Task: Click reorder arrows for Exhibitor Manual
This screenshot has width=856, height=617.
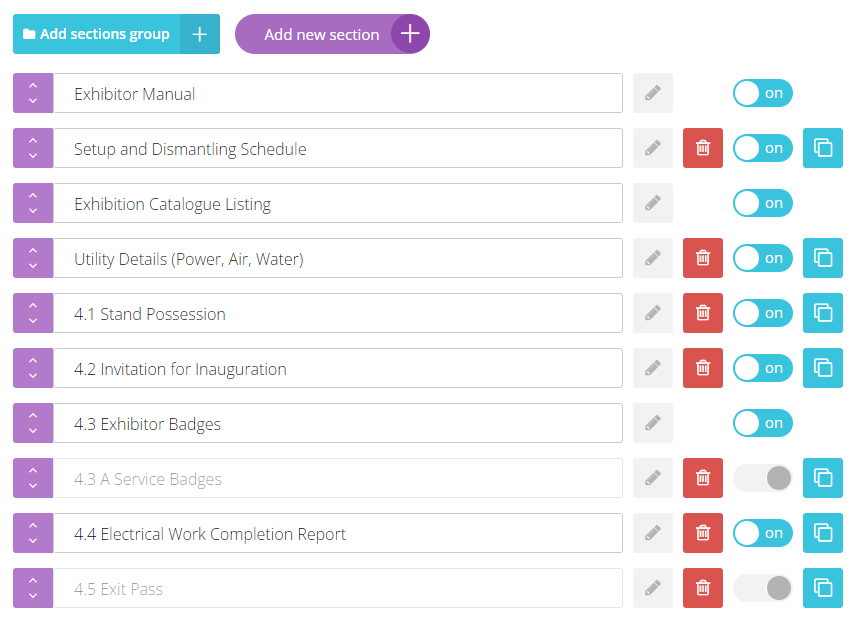Action: tap(33, 93)
